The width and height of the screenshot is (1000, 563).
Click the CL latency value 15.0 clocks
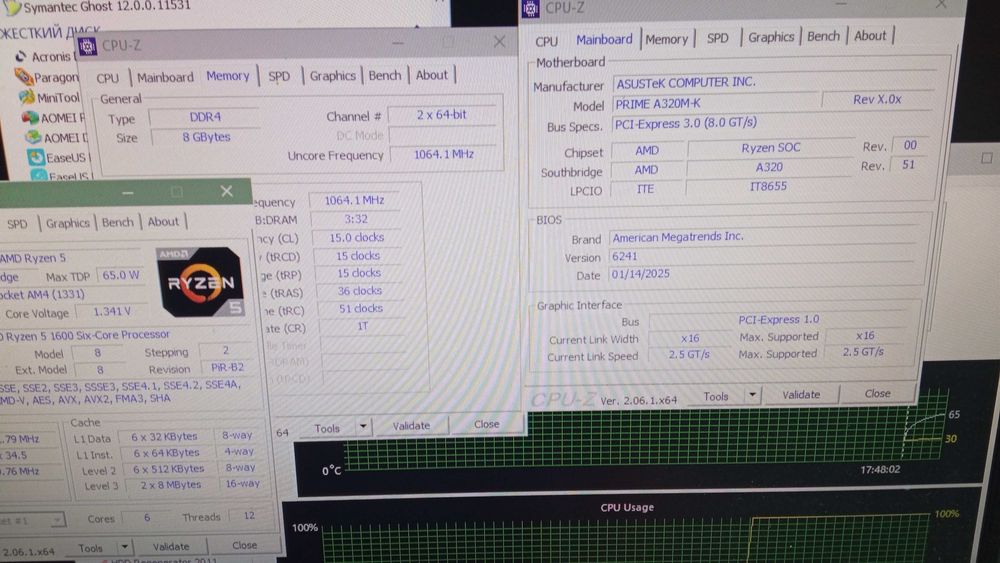coord(357,237)
